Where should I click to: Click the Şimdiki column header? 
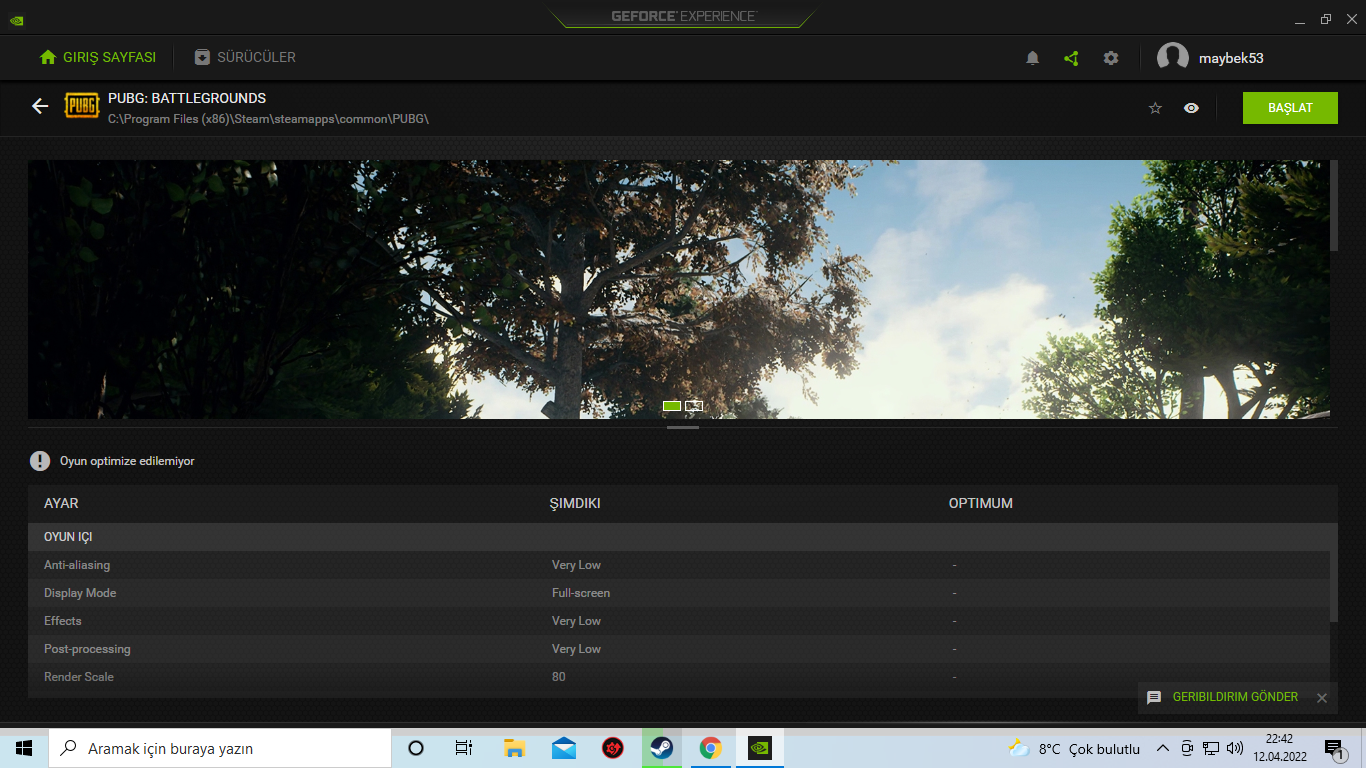click(575, 503)
